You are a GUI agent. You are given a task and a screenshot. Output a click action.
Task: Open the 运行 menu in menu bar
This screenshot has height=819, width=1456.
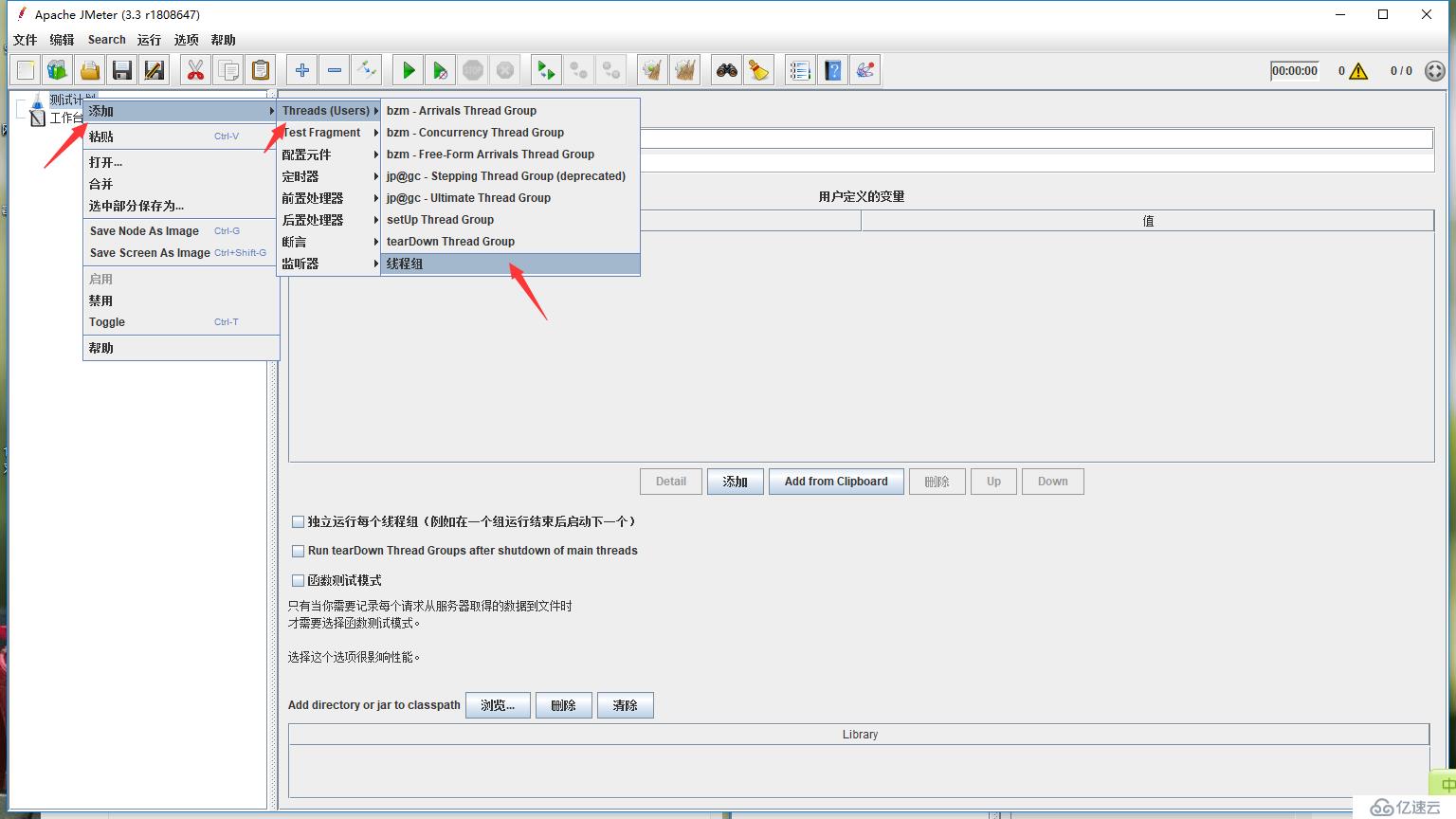pyautogui.click(x=149, y=40)
